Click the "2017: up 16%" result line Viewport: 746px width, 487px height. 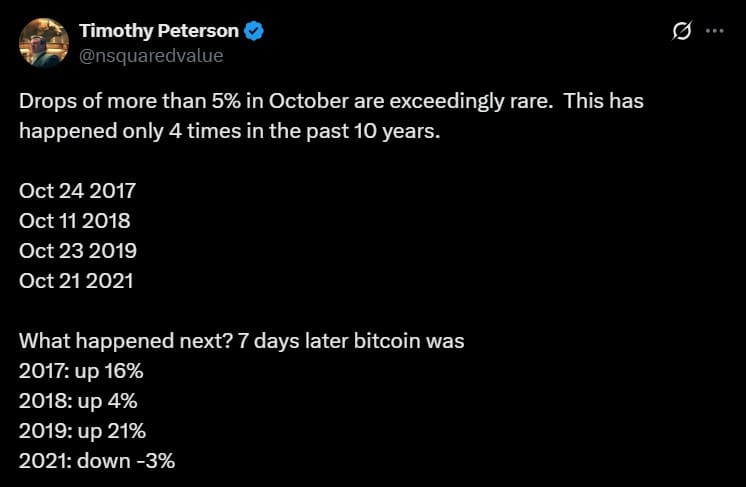[x=82, y=370]
